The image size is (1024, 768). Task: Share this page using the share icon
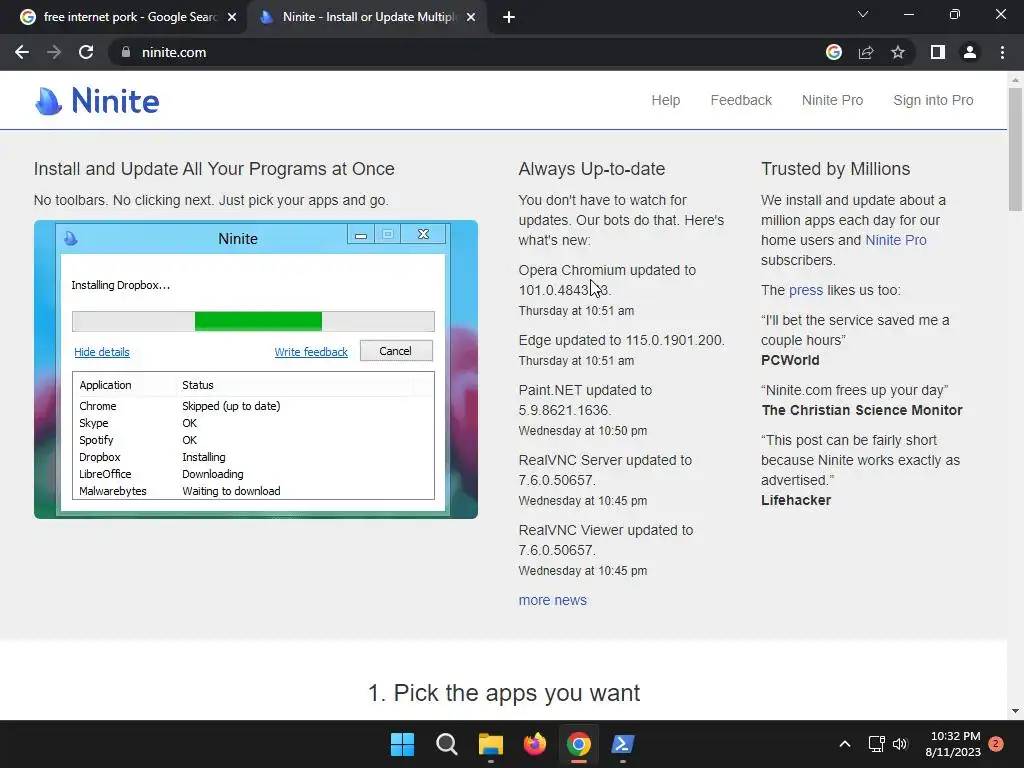point(866,52)
